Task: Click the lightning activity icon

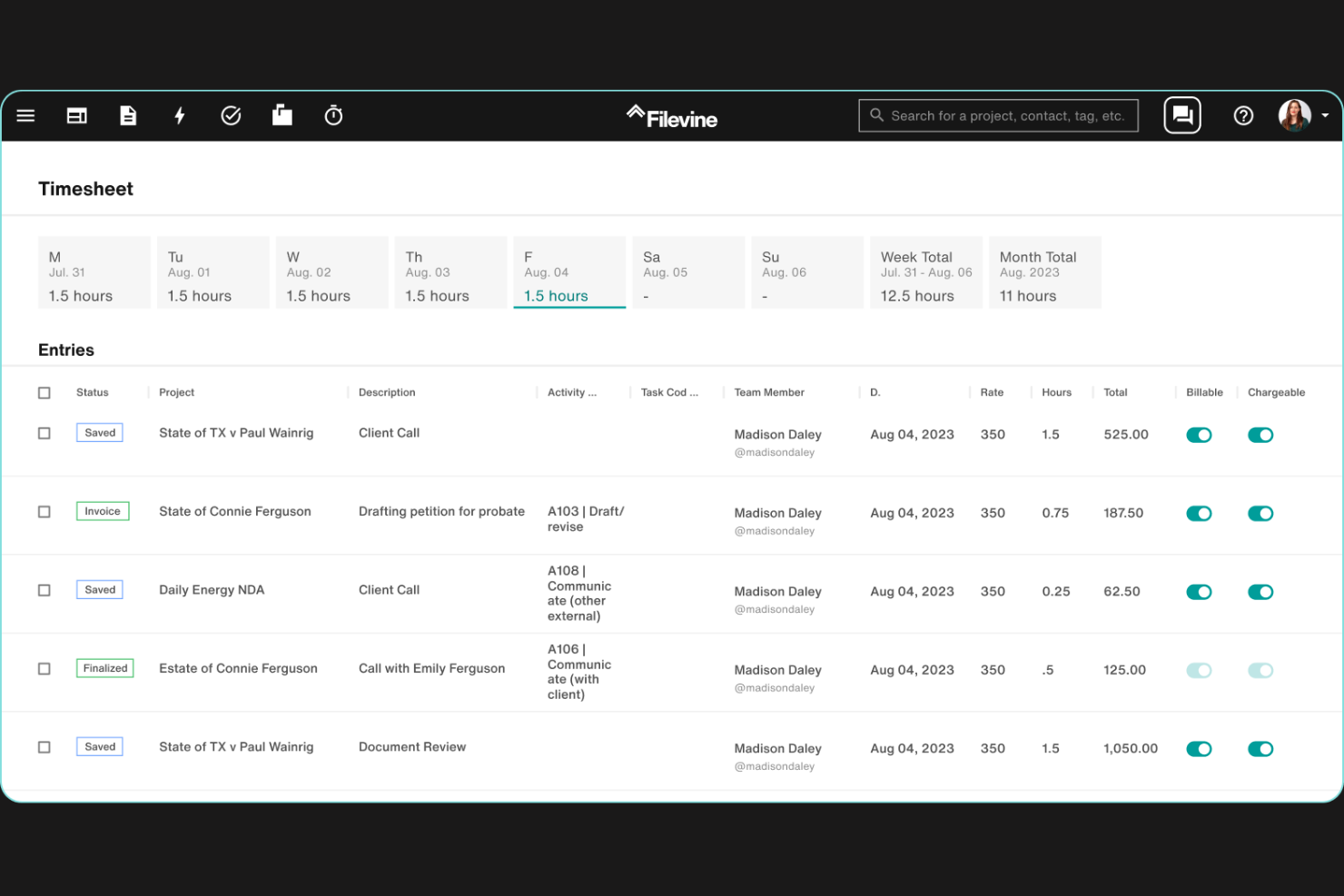Action: click(x=180, y=115)
